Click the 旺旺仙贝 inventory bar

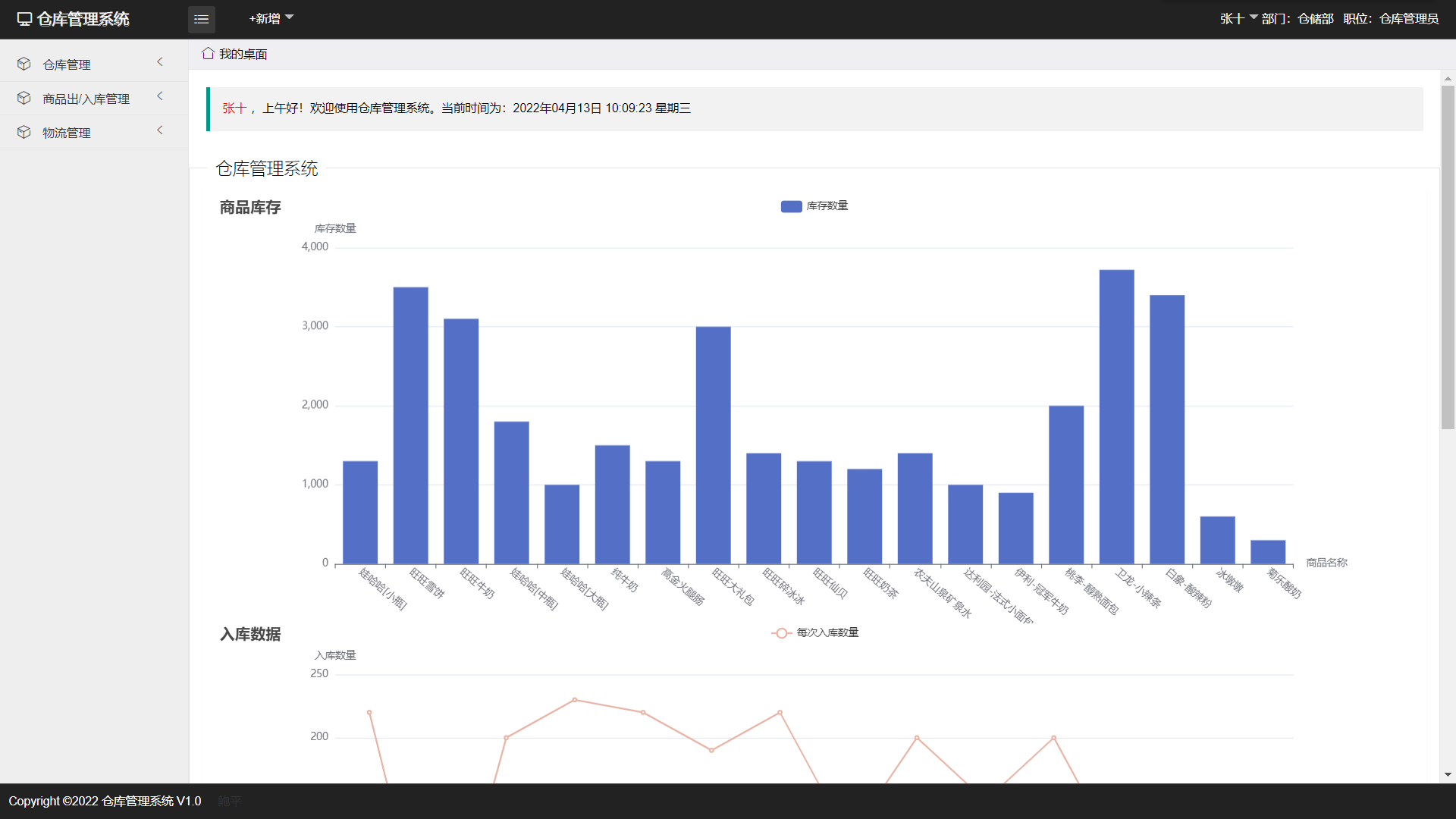pyautogui.click(x=814, y=513)
